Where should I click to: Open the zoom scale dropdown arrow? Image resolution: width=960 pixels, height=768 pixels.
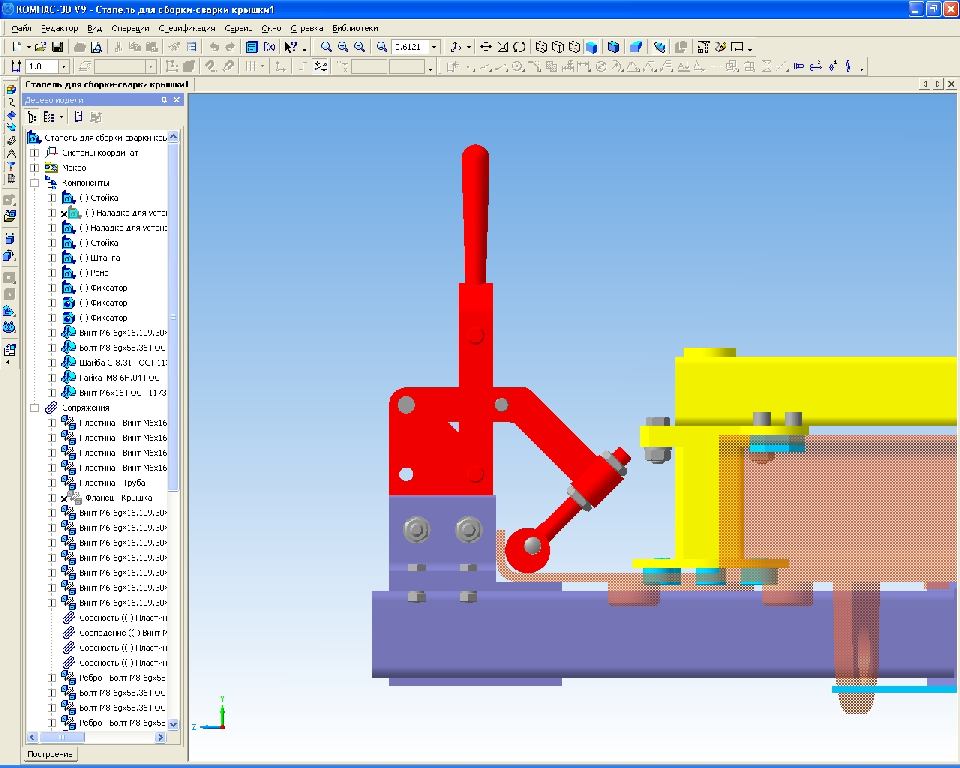(x=434, y=47)
